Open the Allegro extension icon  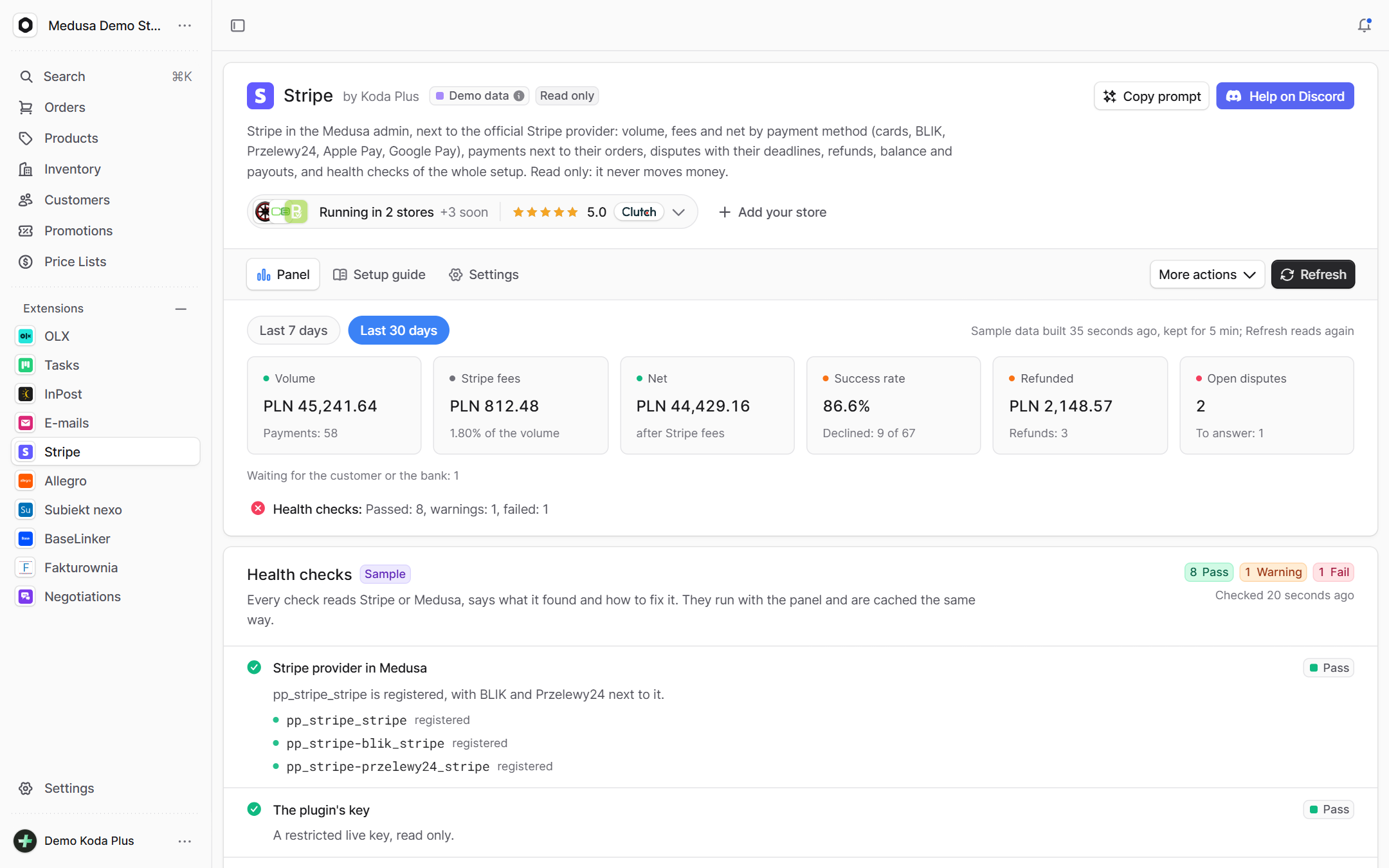coord(26,481)
